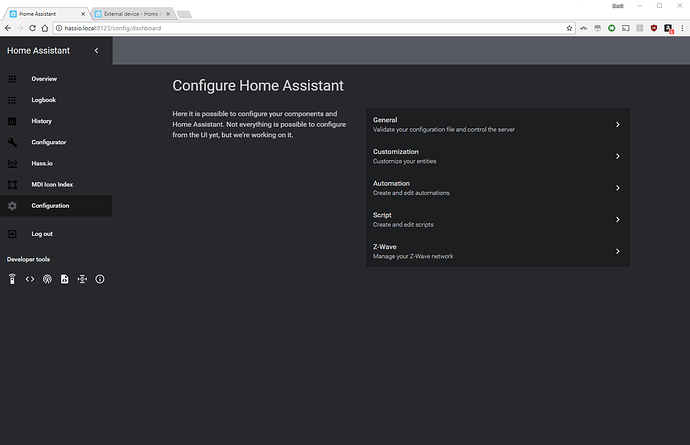Bookmark this page with the star icon
Viewport: 690px width, 445px height.
pyautogui.click(x=569, y=28)
